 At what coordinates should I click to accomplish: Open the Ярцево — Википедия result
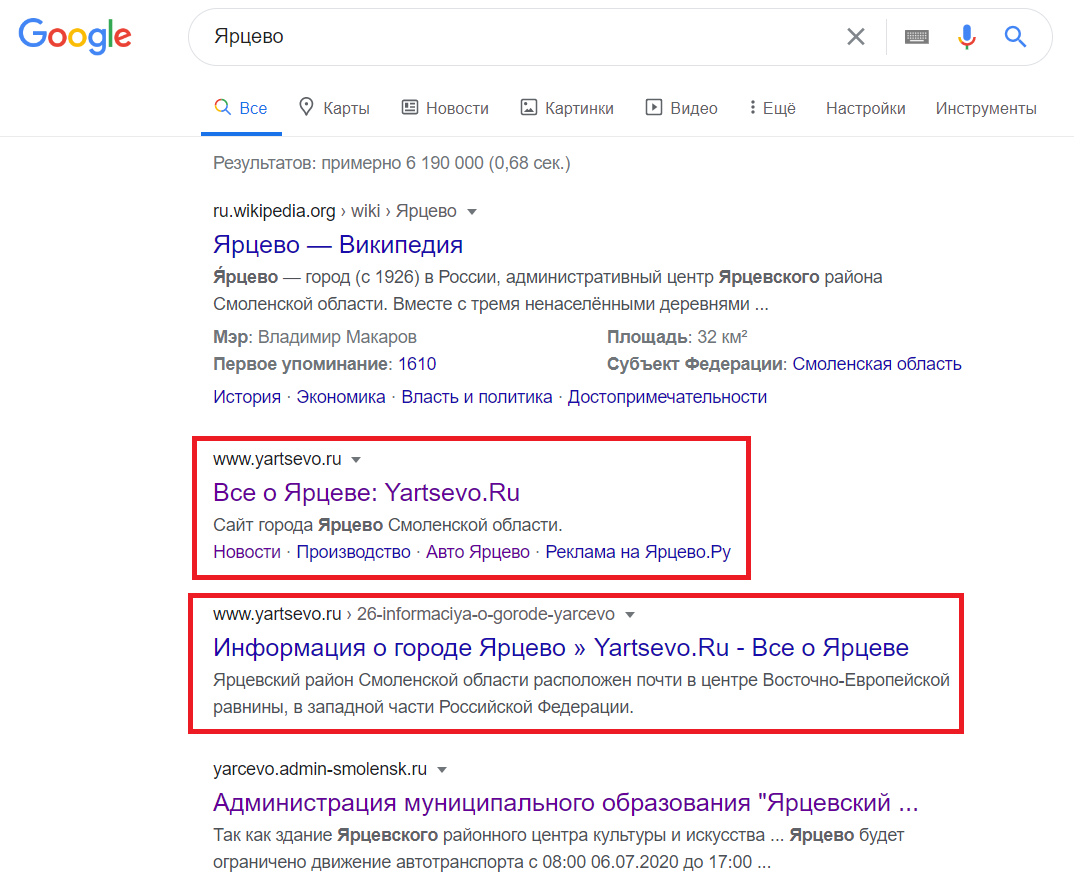click(x=338, y=245)
